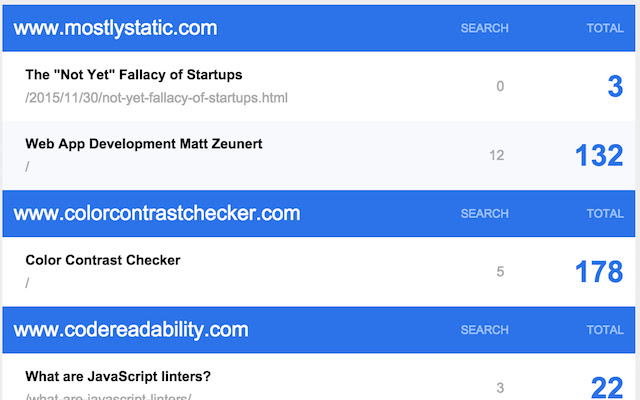
Task: Open the www.colorcontrastchecker.com site heading
Action: point(157,213)
